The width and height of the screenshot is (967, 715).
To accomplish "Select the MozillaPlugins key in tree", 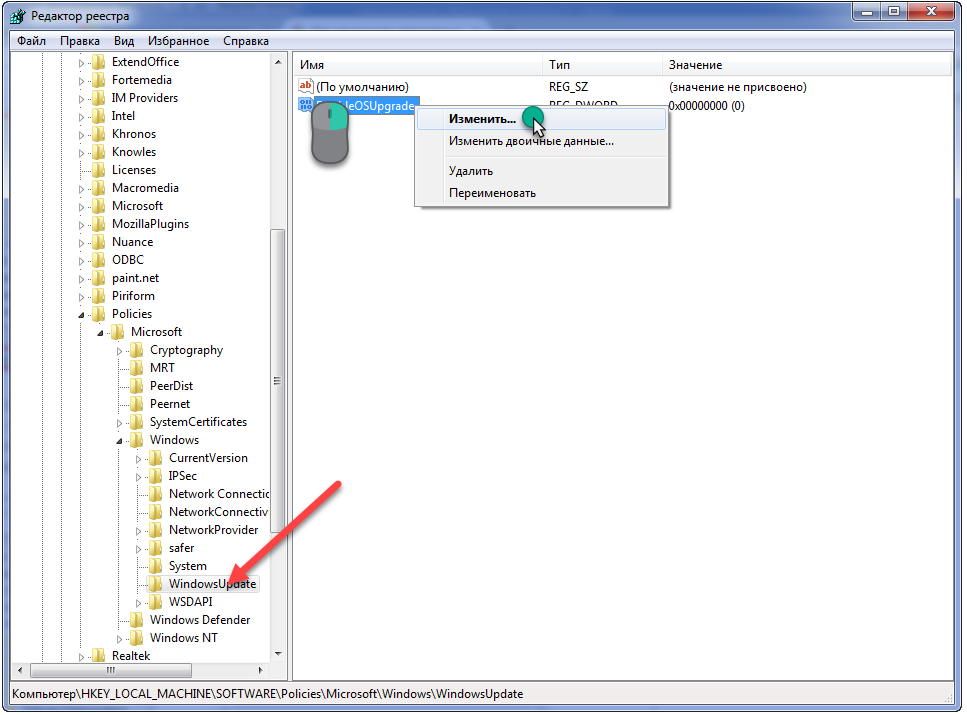I will 150,224.
